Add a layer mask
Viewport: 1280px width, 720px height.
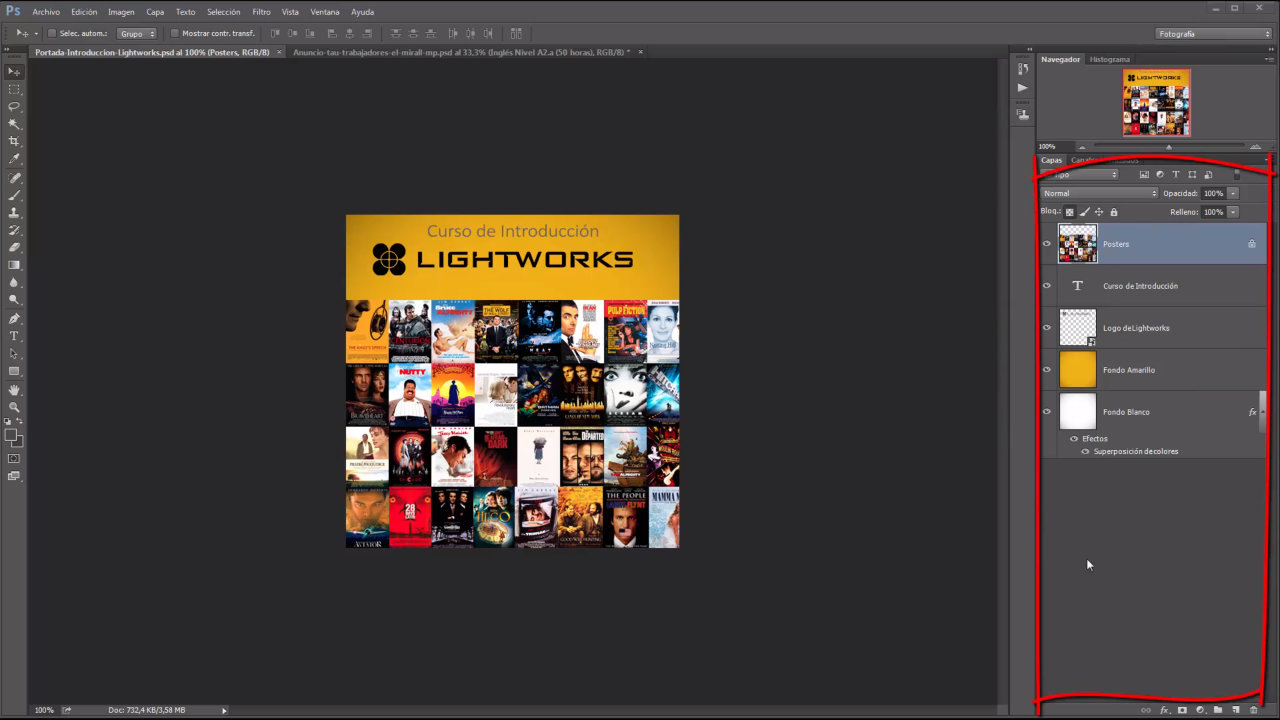click(x=1182, y=710)
